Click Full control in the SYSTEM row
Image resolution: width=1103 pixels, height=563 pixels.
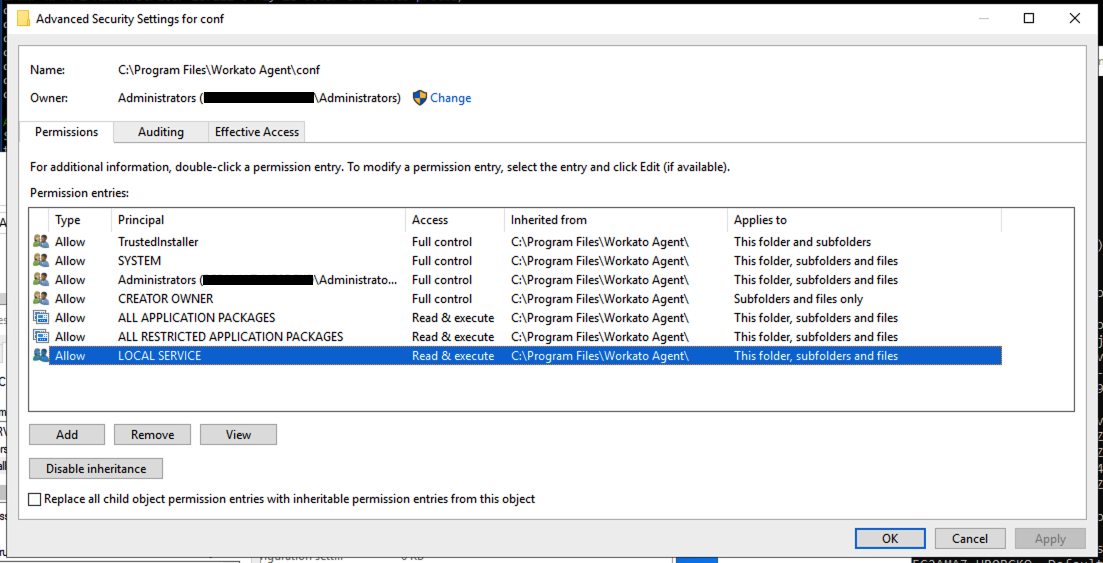coord(442,260)
